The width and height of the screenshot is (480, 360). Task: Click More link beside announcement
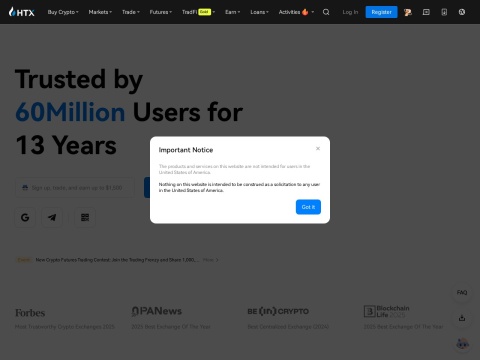tap(210, 260)
